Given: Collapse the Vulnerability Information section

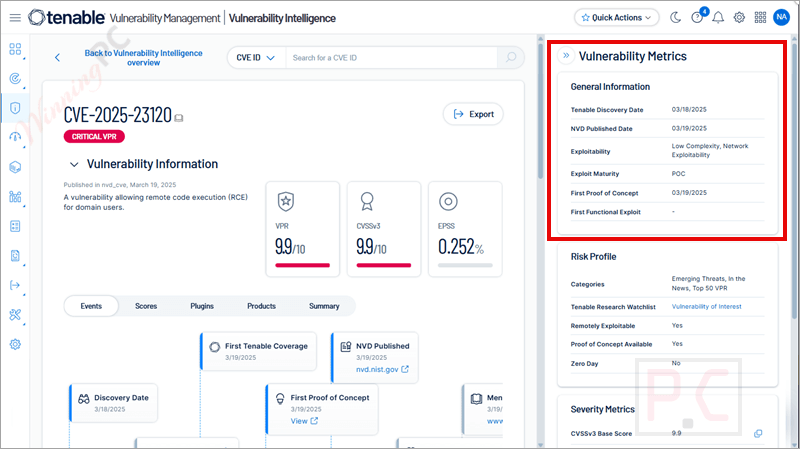Looking at the screenshot, I should click(x=74, y=164).
